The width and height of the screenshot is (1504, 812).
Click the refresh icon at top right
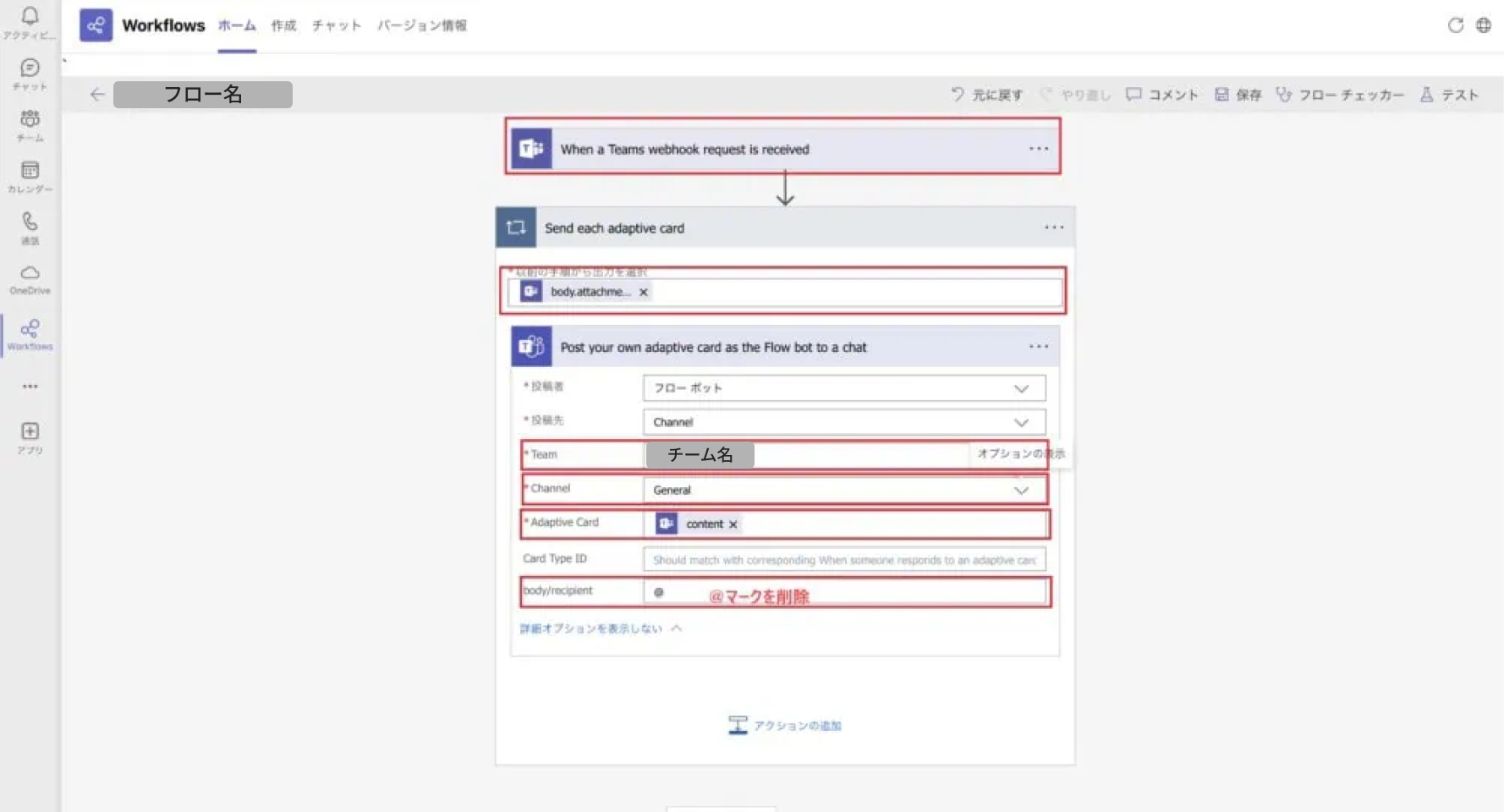coord(1455,25)
